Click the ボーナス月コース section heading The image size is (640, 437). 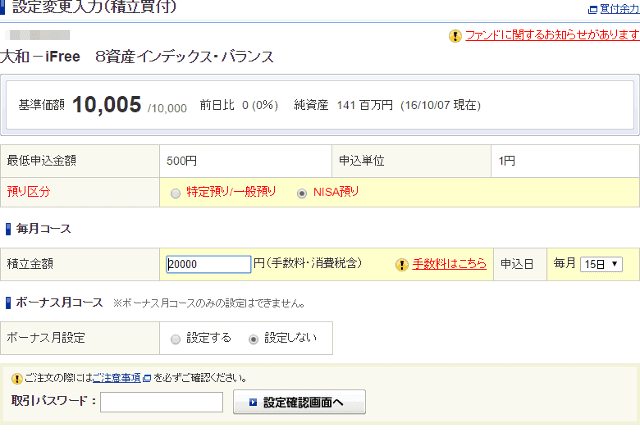pos(59,303)
